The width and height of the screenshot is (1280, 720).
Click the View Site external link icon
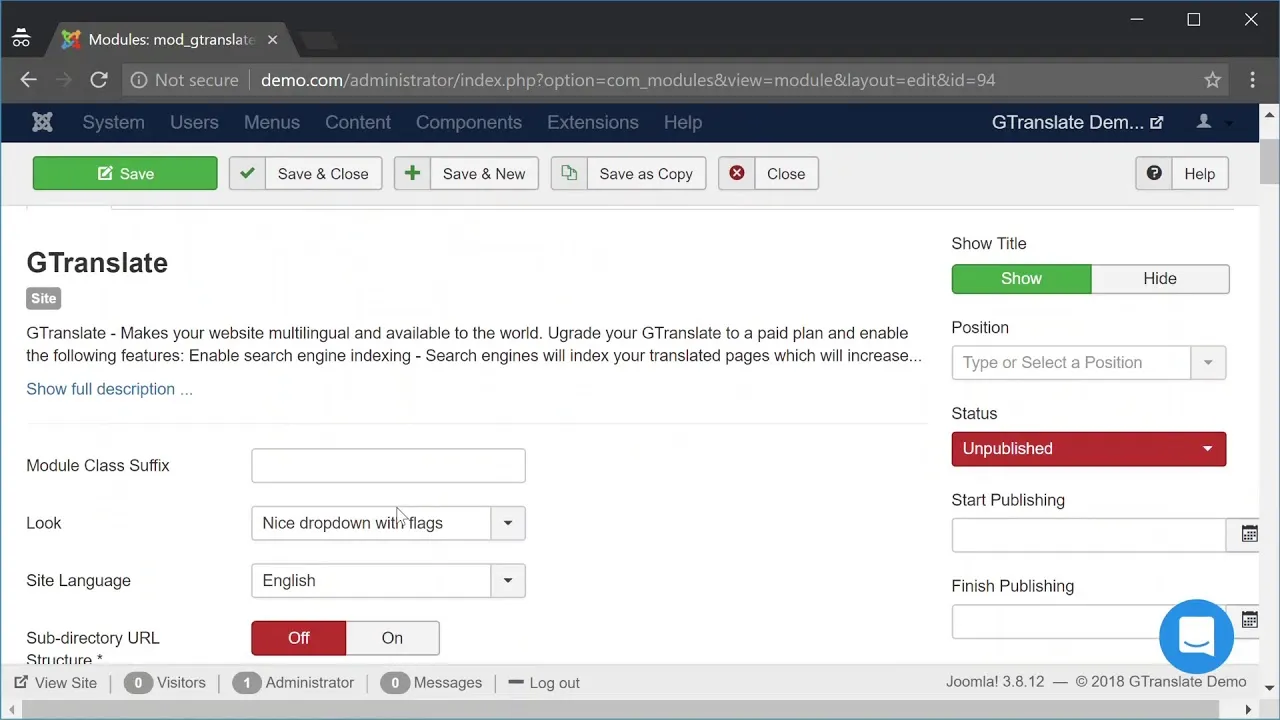(x=21, y=683)
